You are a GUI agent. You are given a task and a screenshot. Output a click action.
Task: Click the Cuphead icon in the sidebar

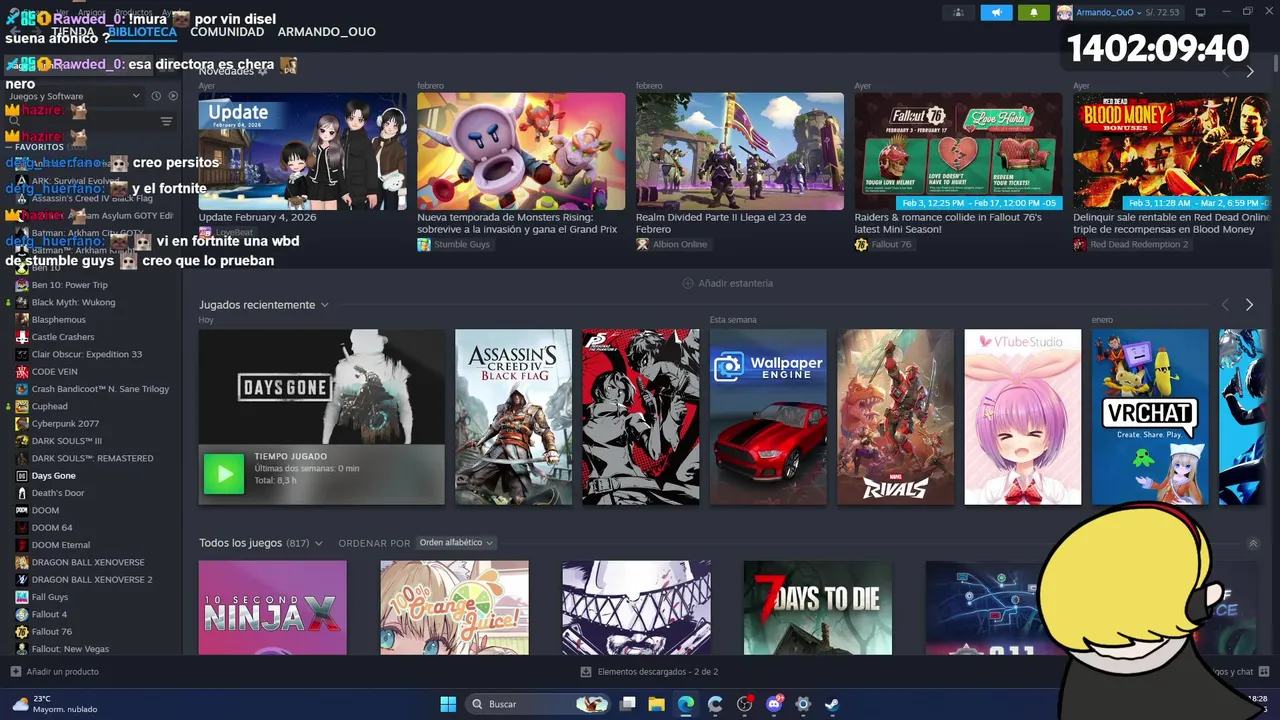click(x=22, y=406)
